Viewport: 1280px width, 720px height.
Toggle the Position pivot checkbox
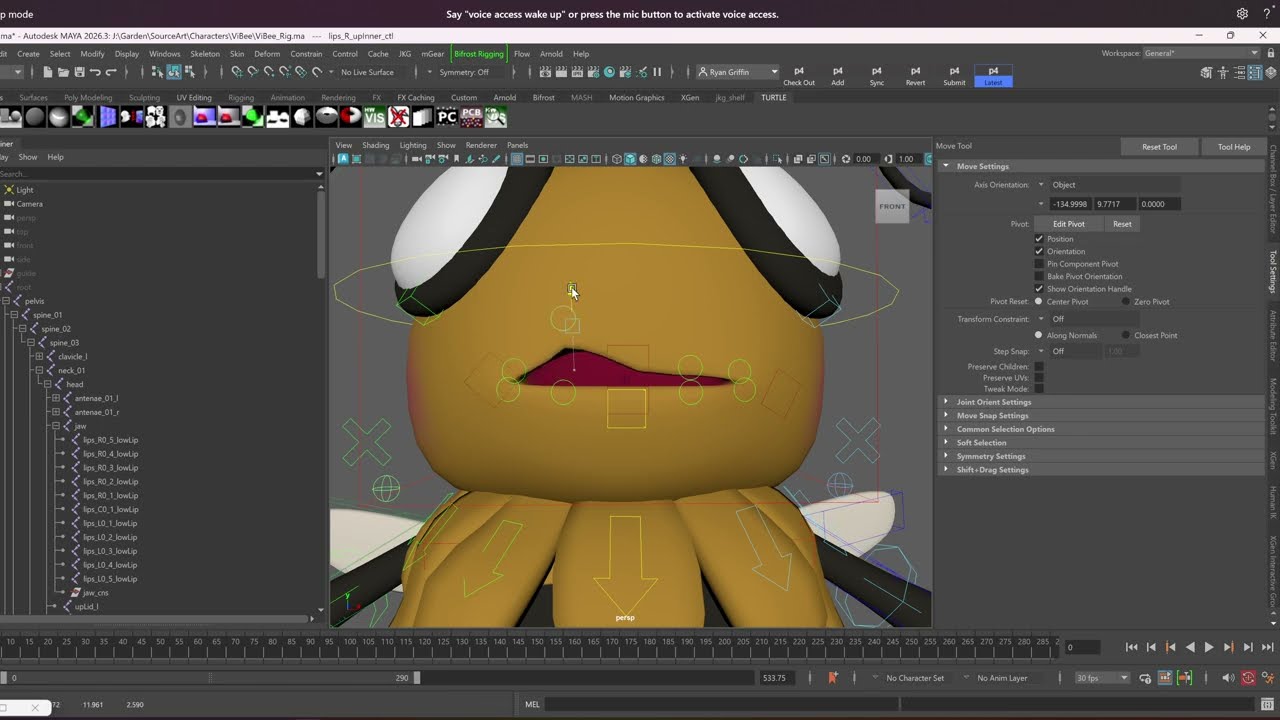point(1039,239)
